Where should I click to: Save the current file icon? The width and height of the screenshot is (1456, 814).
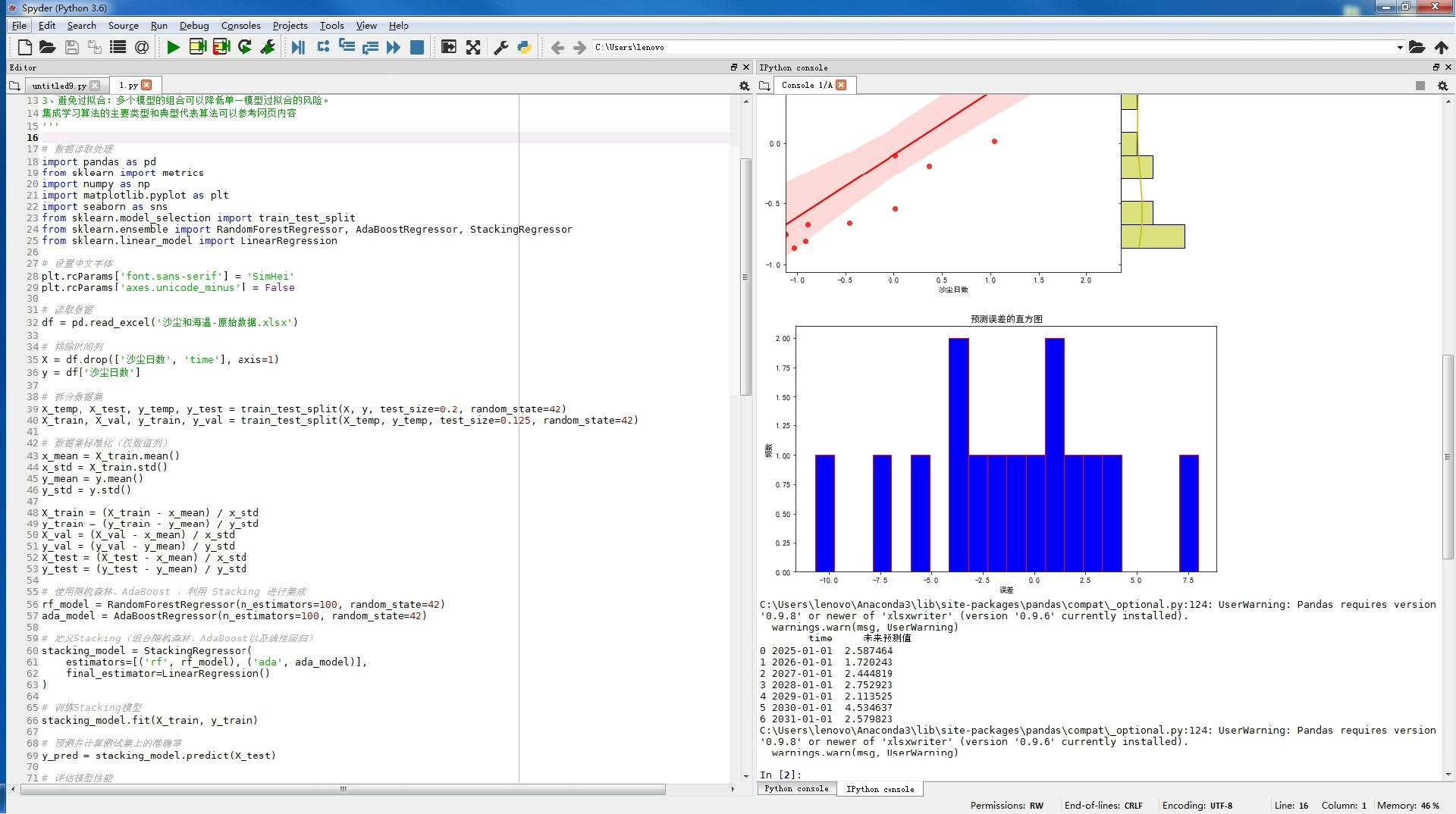71,47
